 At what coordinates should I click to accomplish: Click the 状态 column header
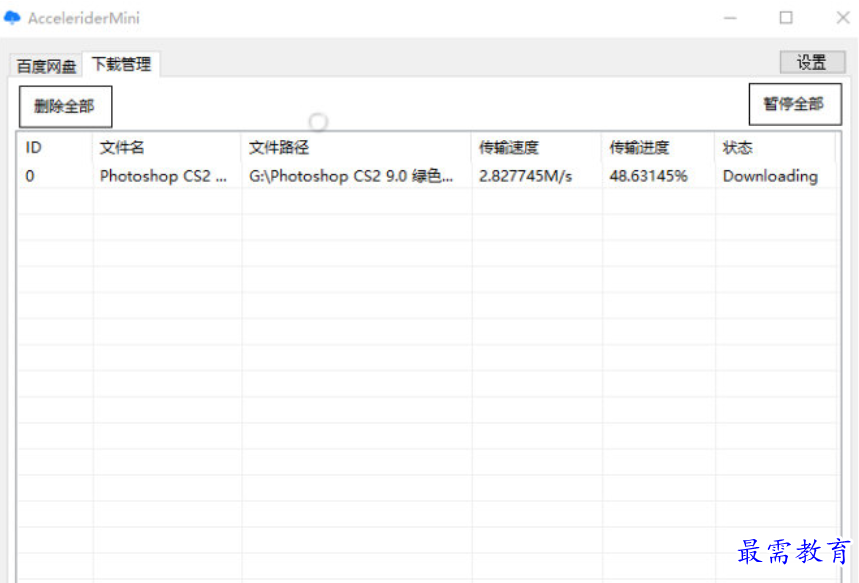(776, 147)
